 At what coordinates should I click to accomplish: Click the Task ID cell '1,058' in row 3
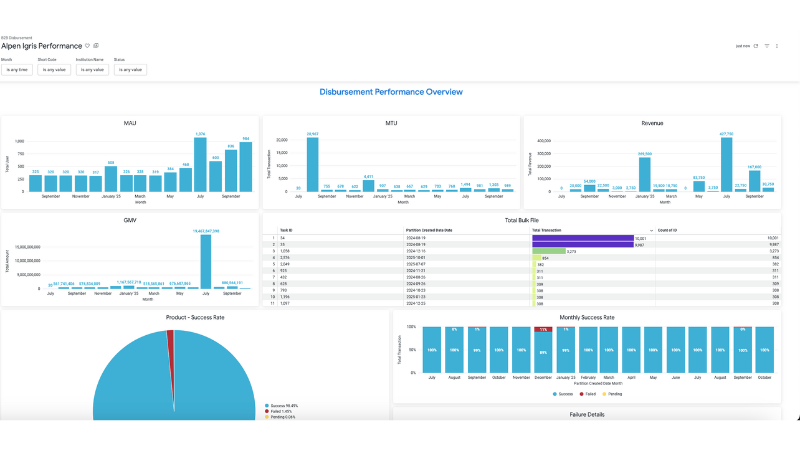(x=285, y=251)
